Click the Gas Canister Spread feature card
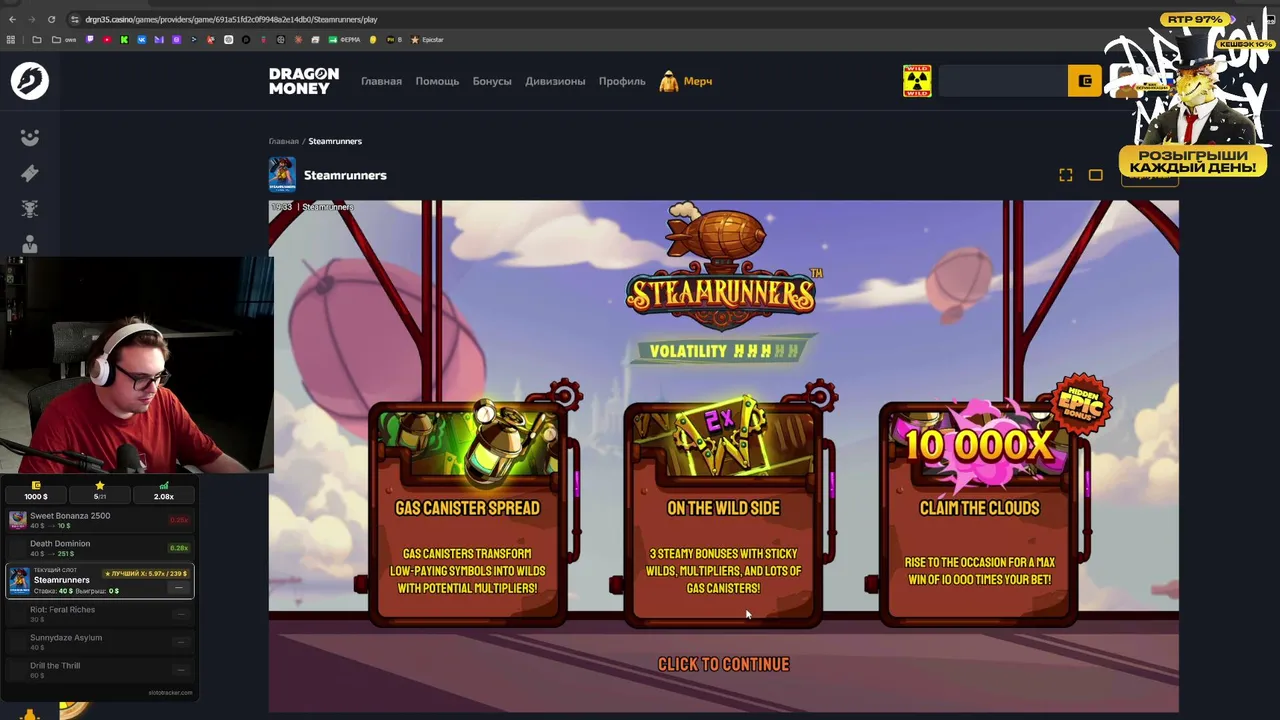Viewport: 1280px width, 720px height. point(468,513)
